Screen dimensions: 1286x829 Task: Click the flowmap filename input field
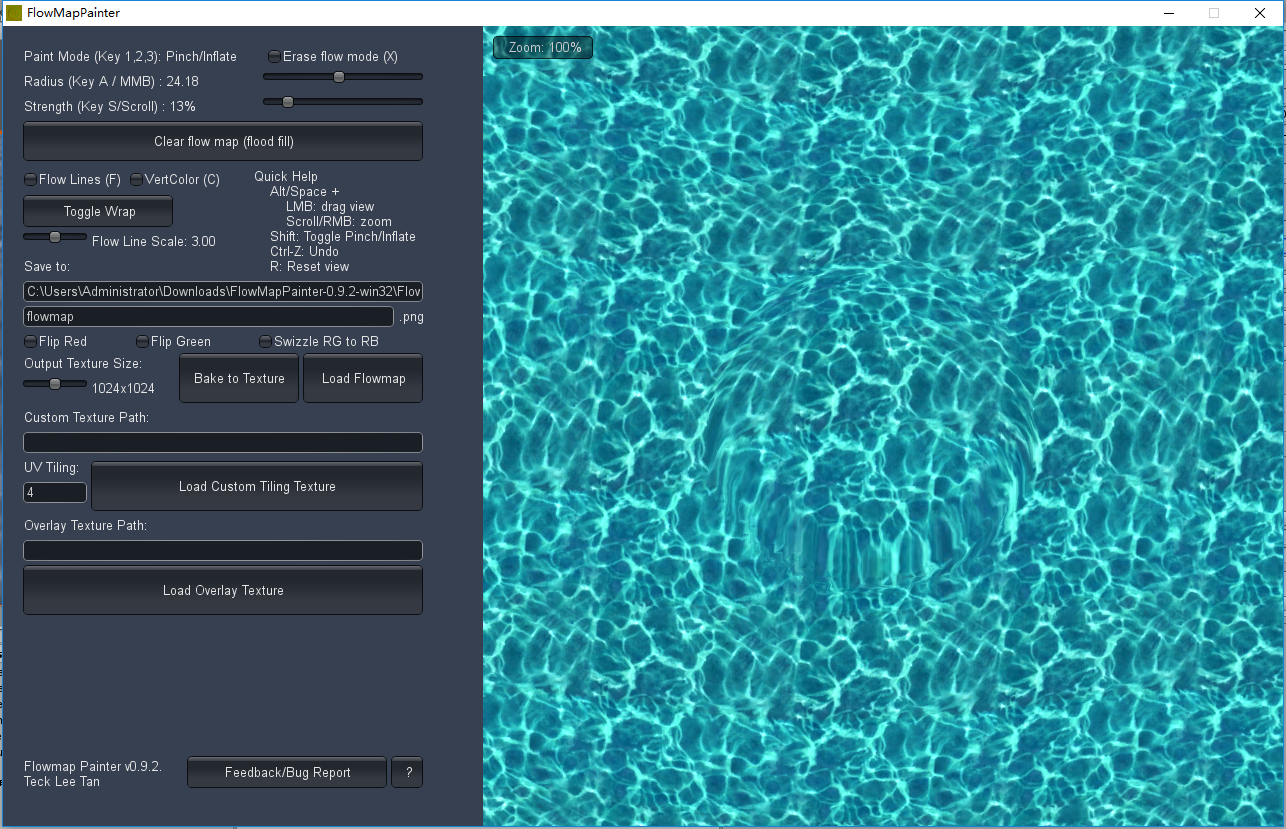208,317
